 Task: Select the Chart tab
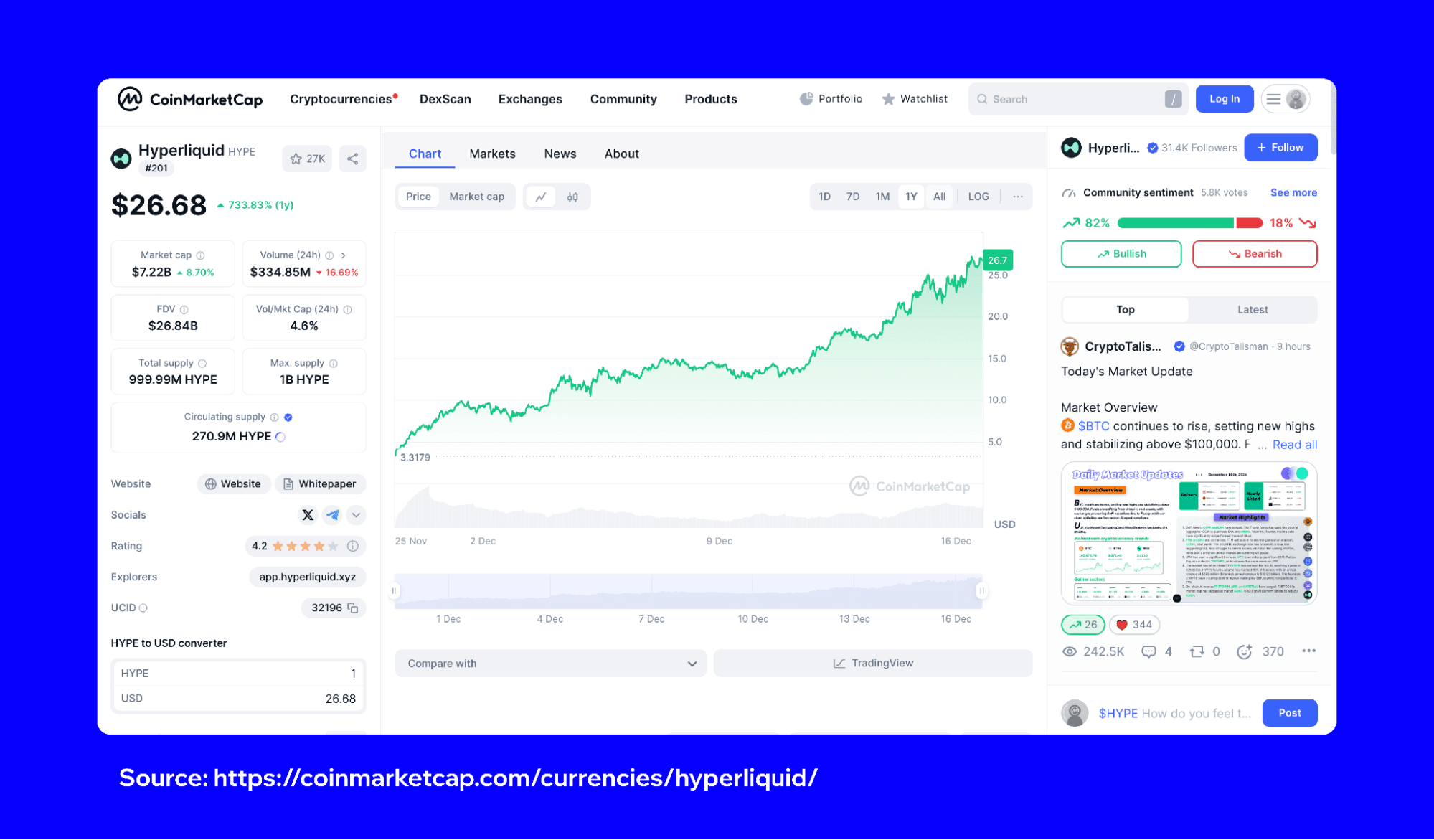424,153
